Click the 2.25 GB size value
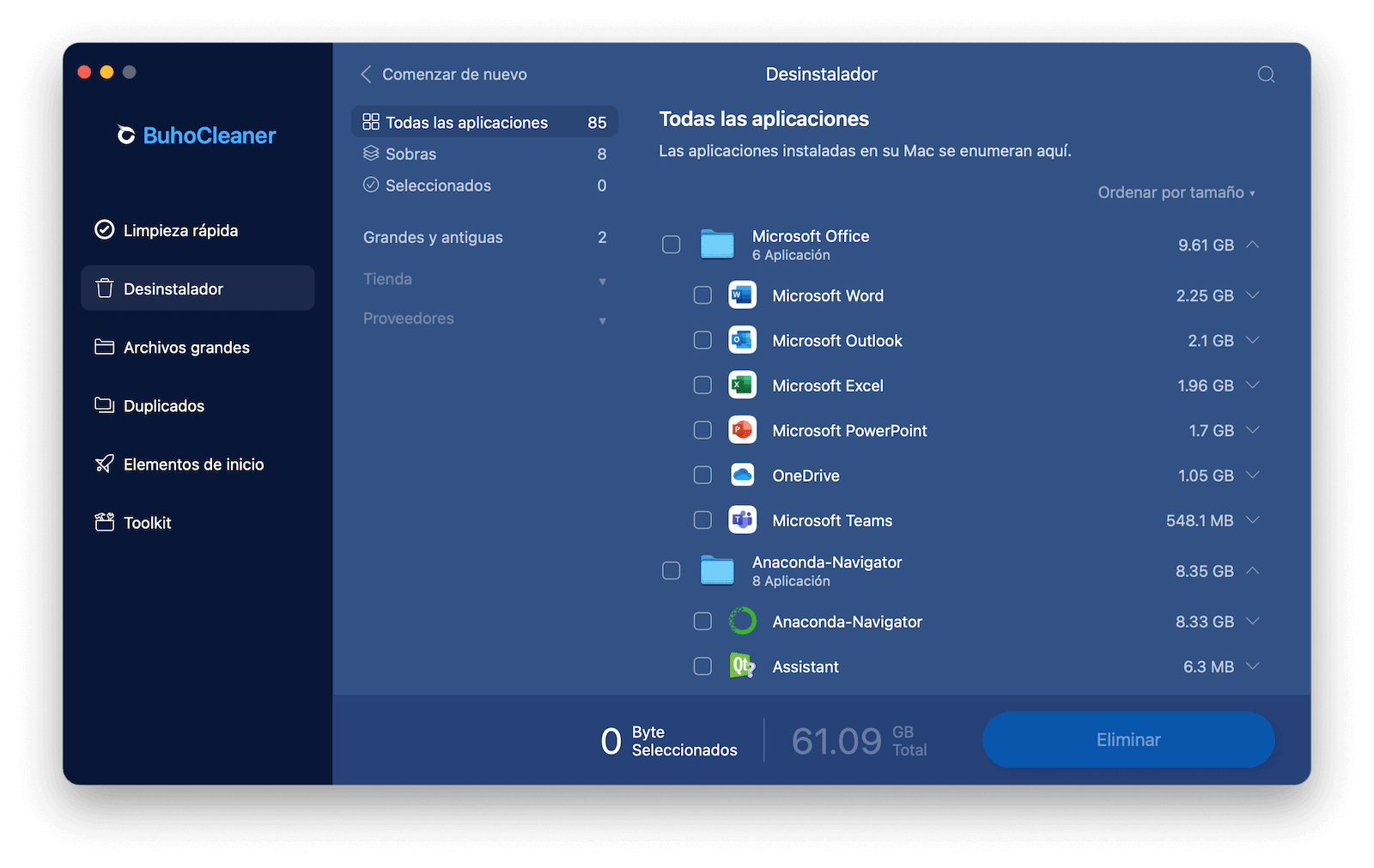 coord(1204,295)
